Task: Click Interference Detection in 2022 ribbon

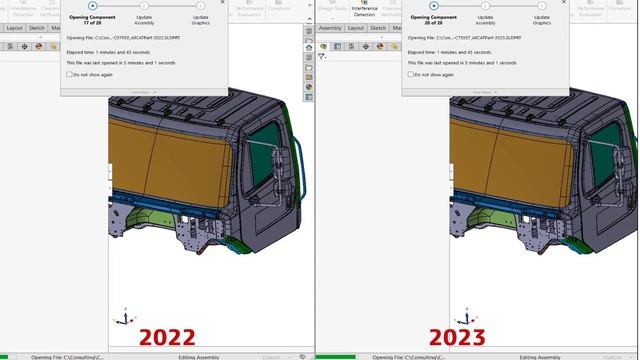Action: click(23, 9)
